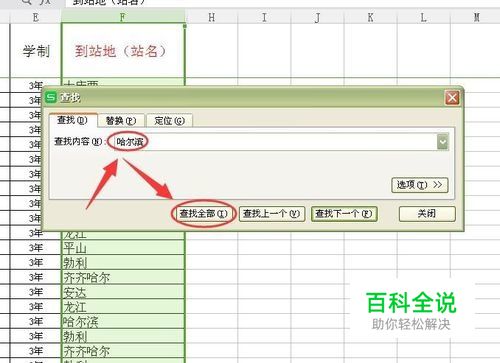The width and height of the screenshot is (500, 363).
Task: Click the 学制 header cell
Action: pos(36,51)
